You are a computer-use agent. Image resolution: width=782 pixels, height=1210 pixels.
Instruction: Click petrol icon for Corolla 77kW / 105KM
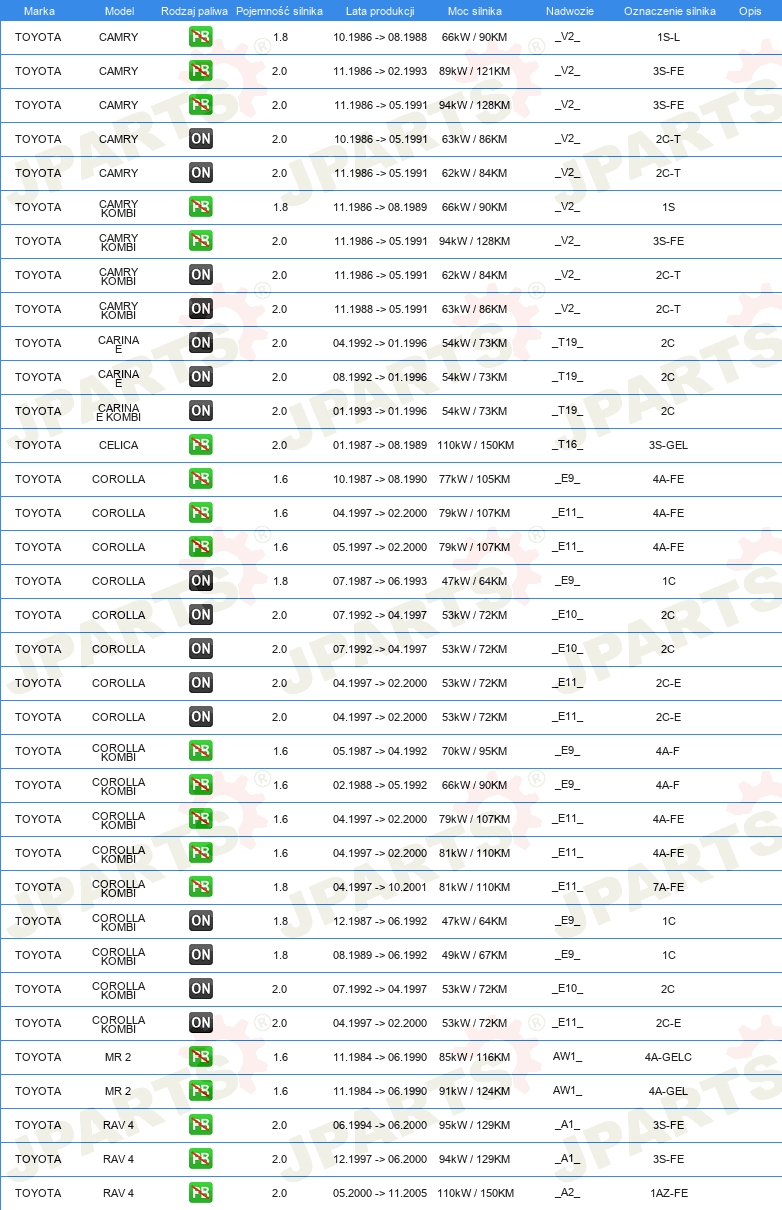[x=201, y=479]
